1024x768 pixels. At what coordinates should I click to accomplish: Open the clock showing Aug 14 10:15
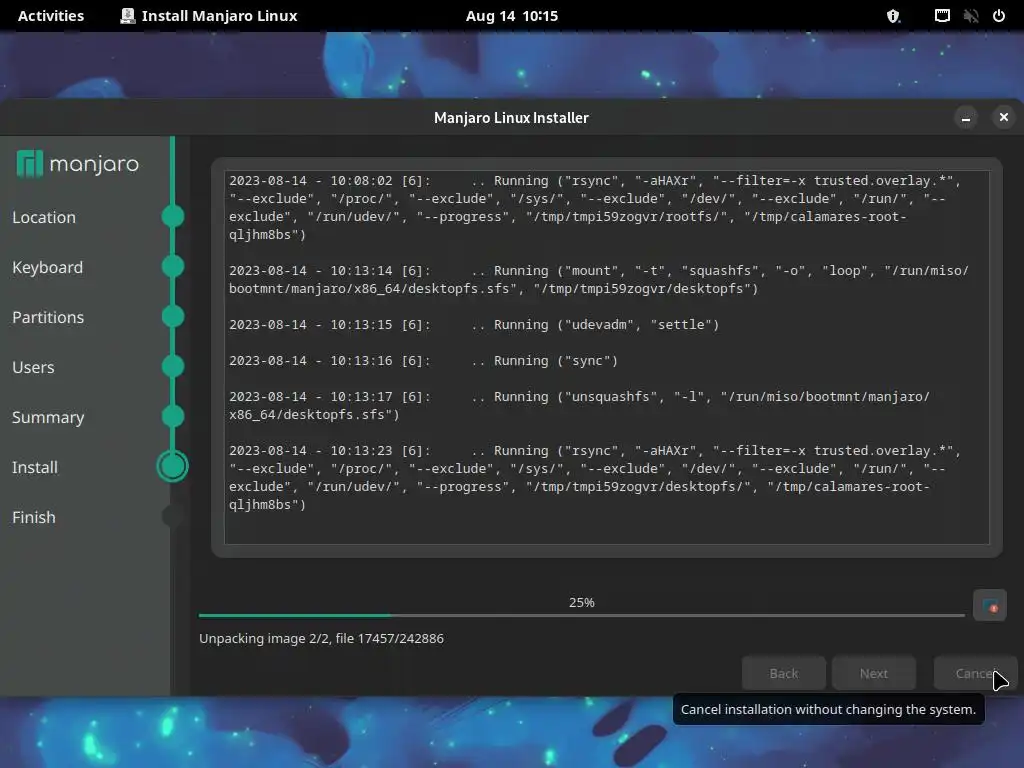tap(512, 16)
